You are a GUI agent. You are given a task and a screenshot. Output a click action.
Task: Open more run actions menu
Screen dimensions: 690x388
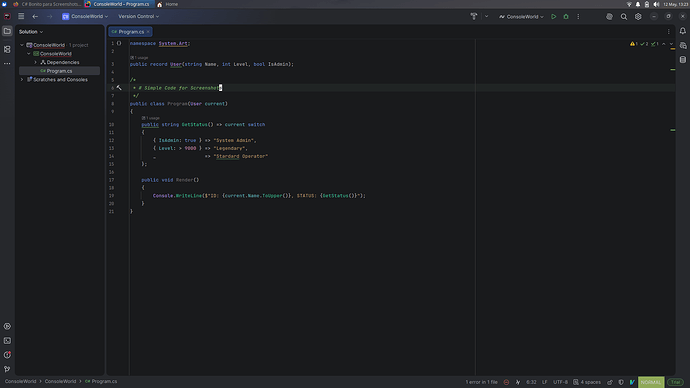(578, 17)
